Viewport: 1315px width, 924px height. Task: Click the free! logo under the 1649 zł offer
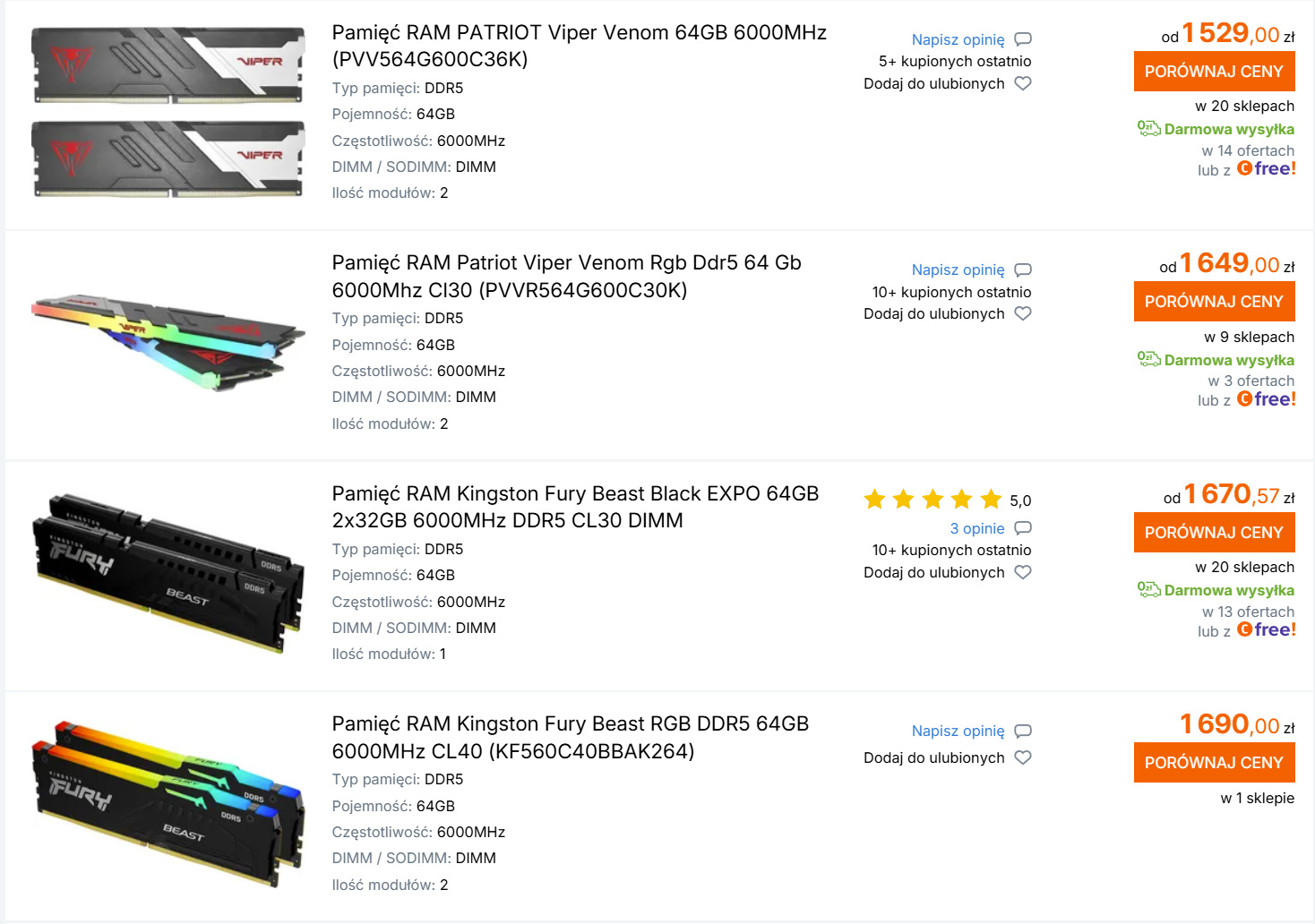tap(1266, 399)
